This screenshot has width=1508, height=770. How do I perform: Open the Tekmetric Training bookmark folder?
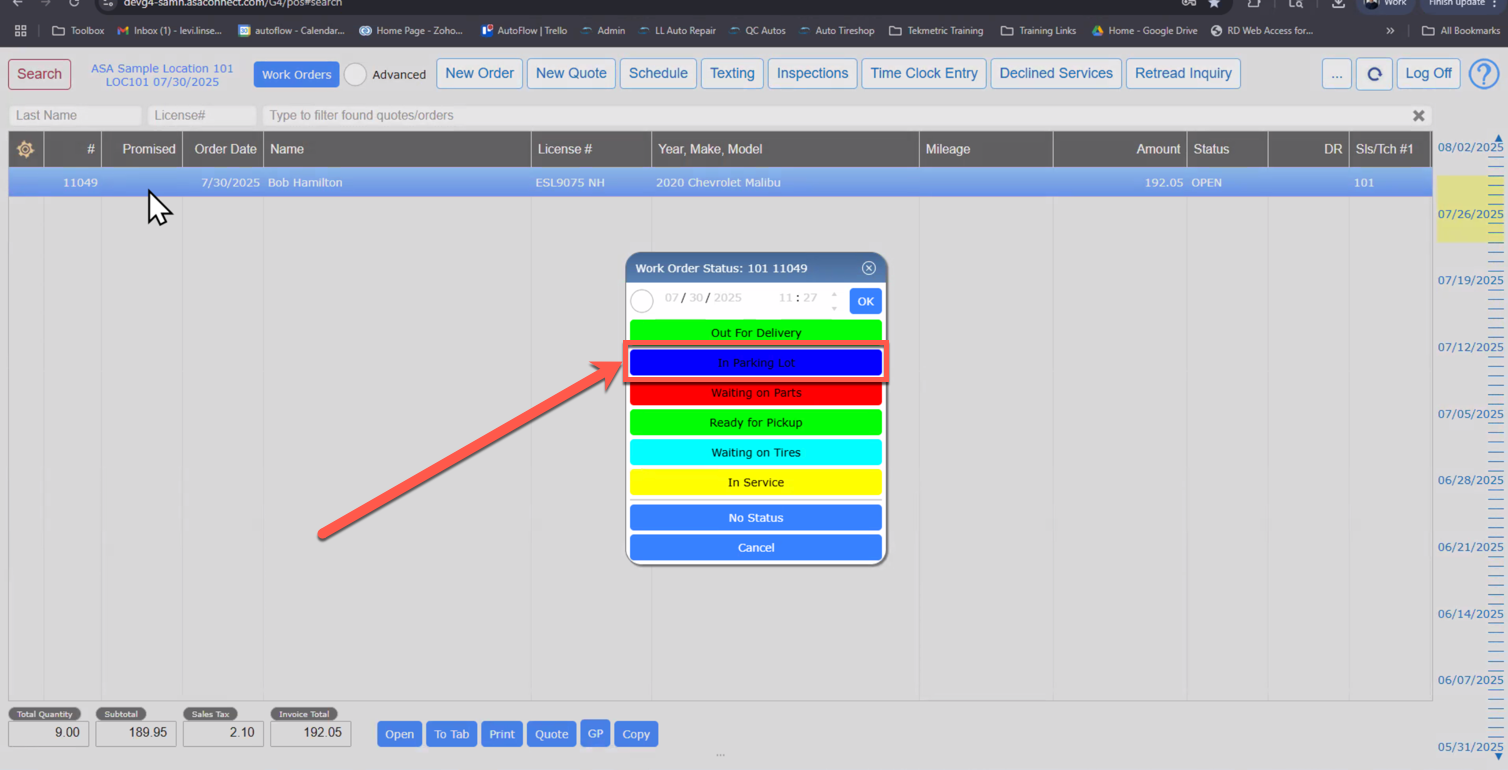point(936,31)
